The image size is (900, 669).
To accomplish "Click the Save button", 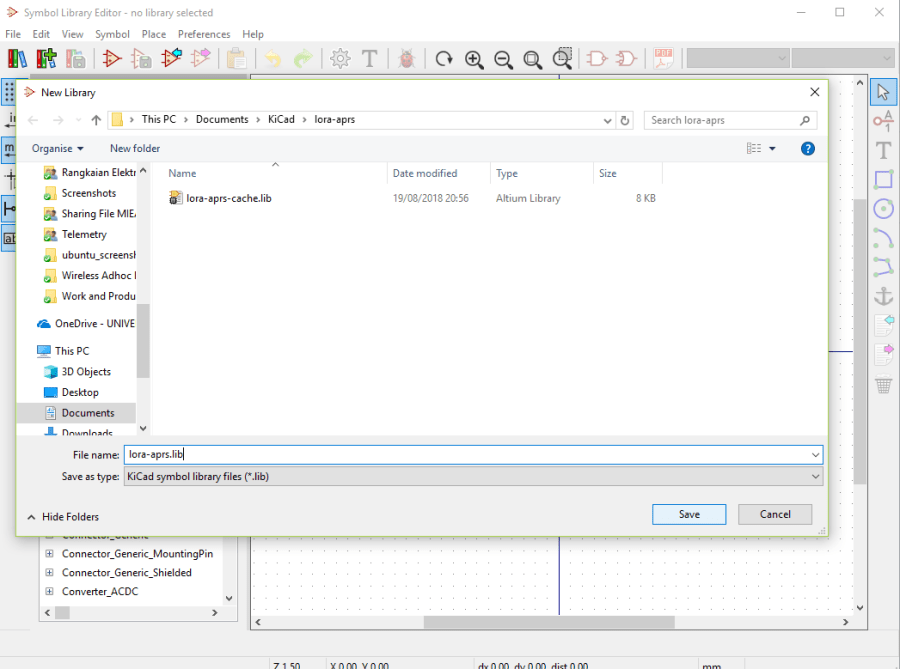I will [689, 514].
